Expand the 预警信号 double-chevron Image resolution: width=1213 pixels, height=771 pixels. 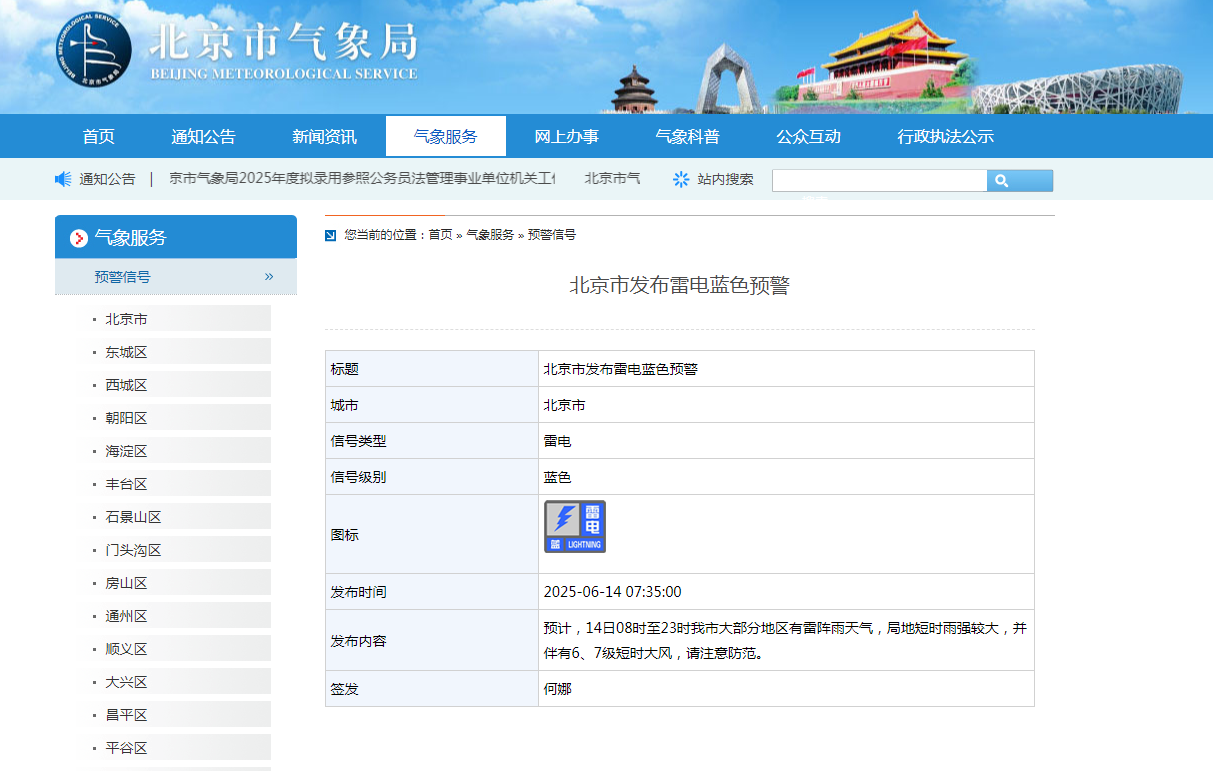(x=269, y=276)
